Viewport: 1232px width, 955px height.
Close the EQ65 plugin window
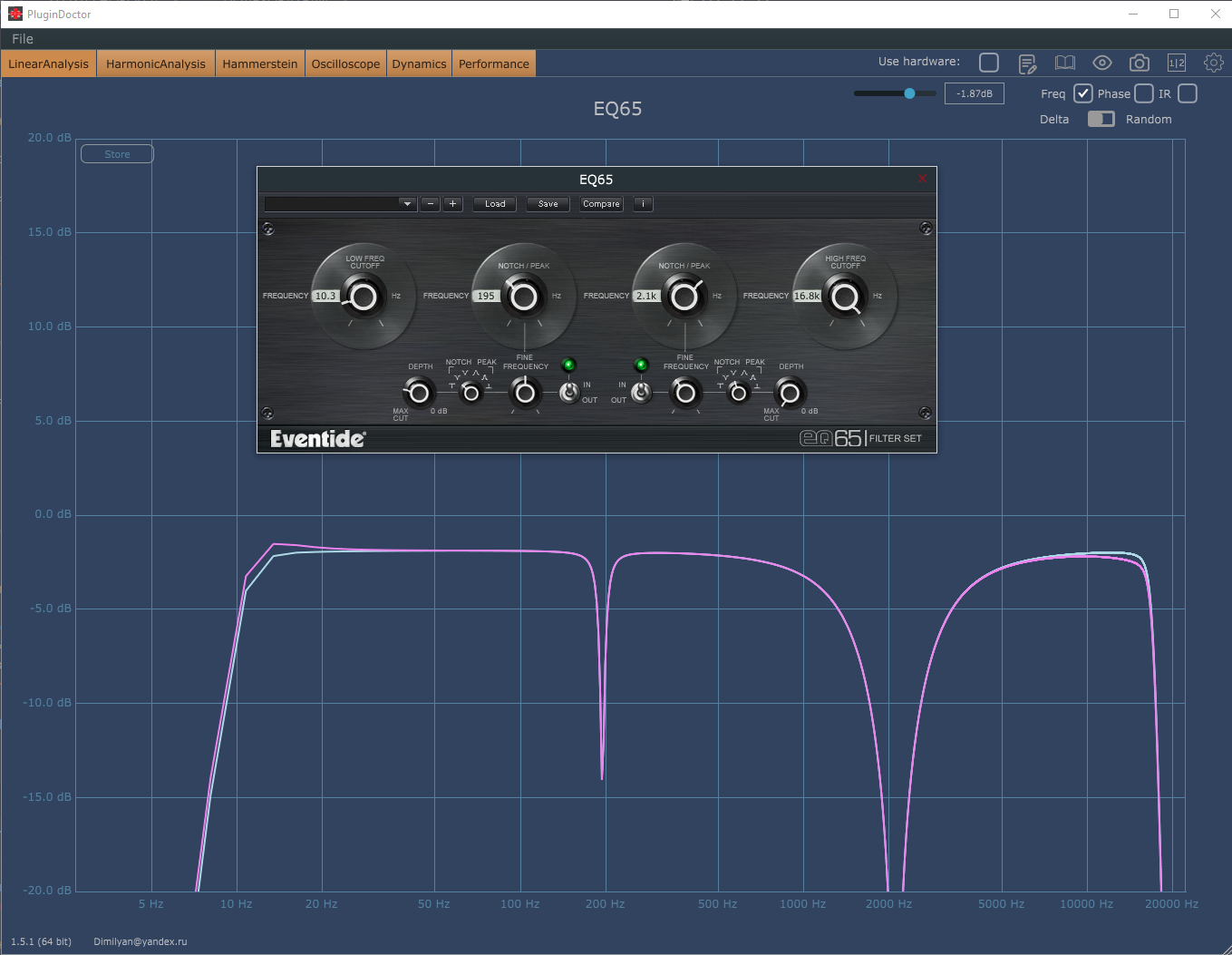(923, 179)
